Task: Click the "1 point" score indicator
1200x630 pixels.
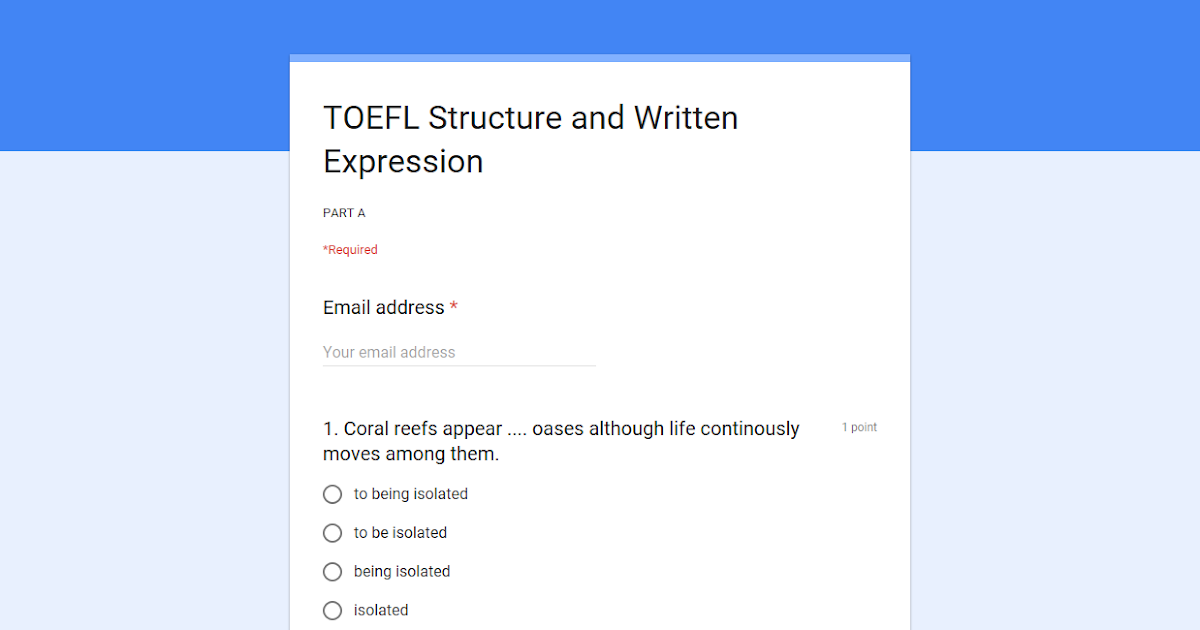Action: coord(859,427)
